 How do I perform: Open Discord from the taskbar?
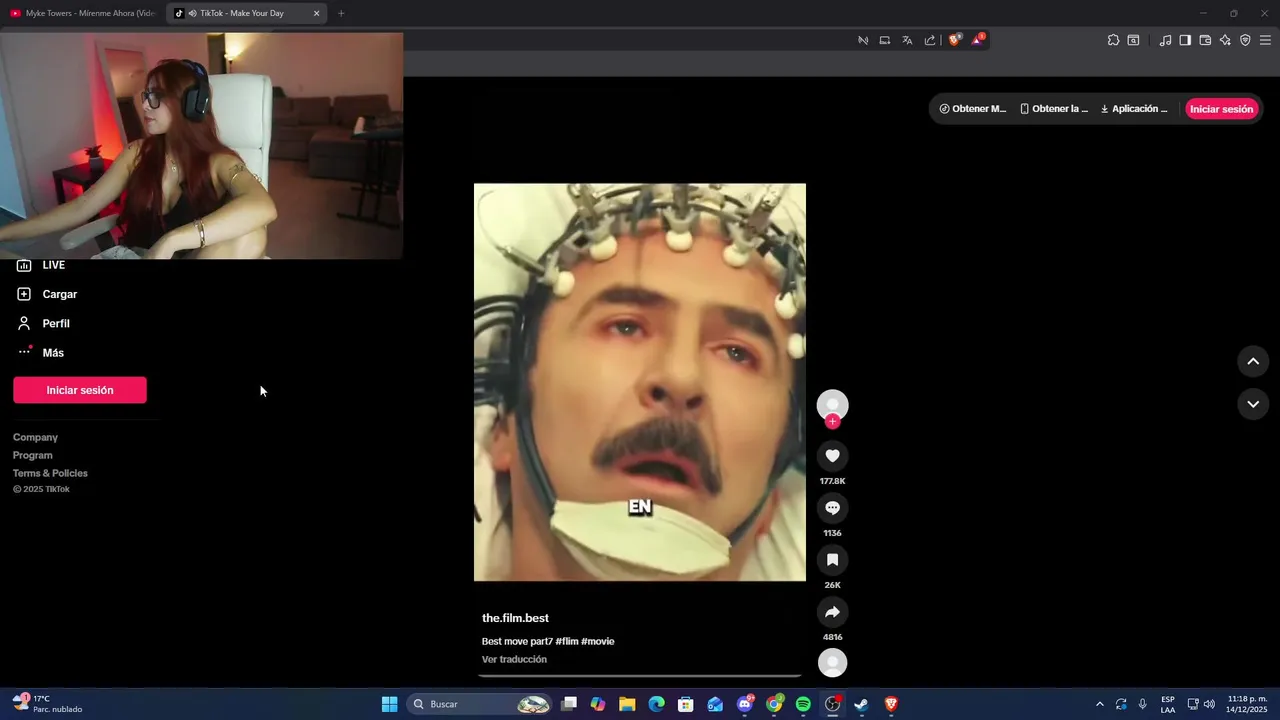(x=745, y=704)
